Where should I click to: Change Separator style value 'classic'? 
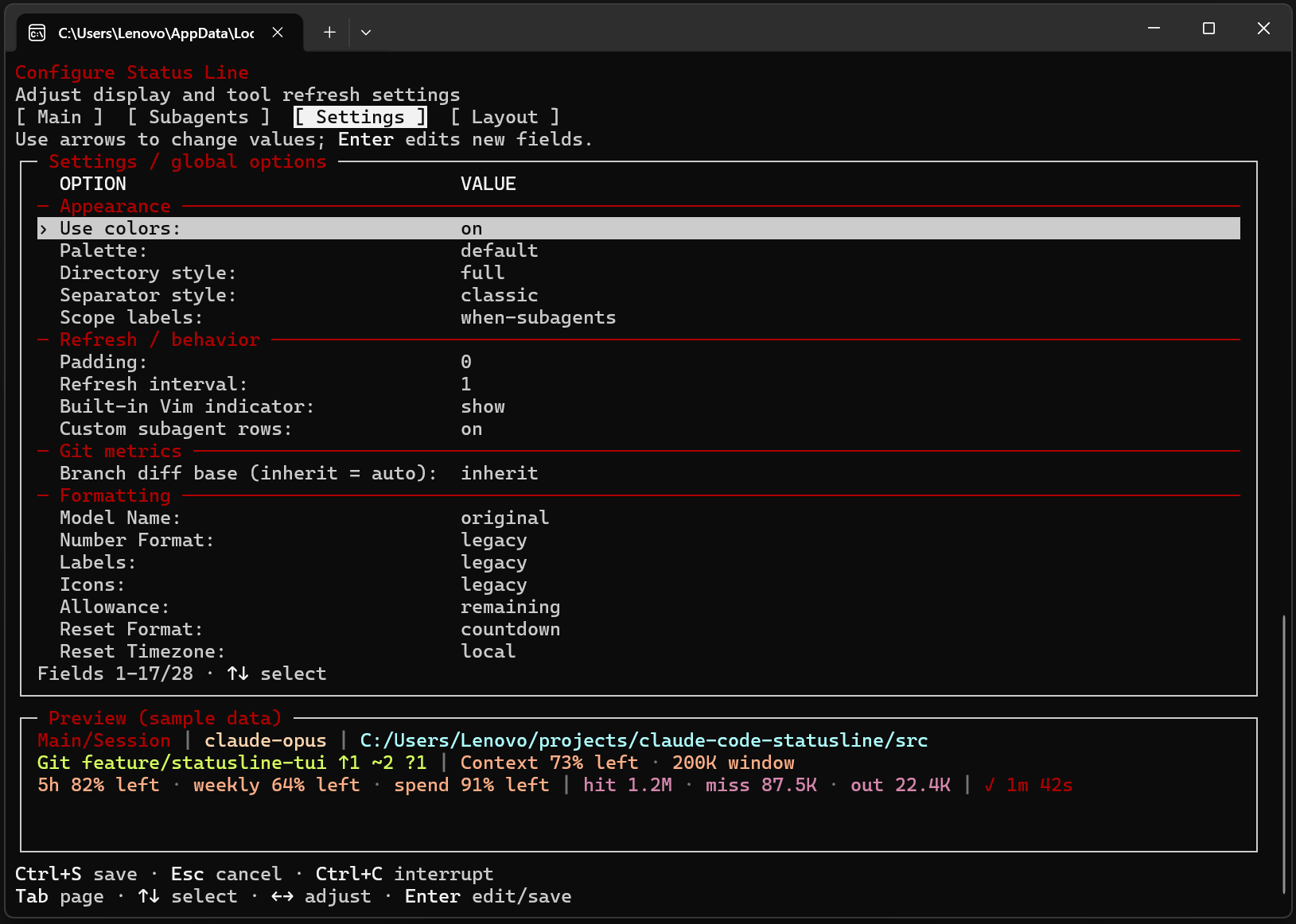[x=500, y=295]
